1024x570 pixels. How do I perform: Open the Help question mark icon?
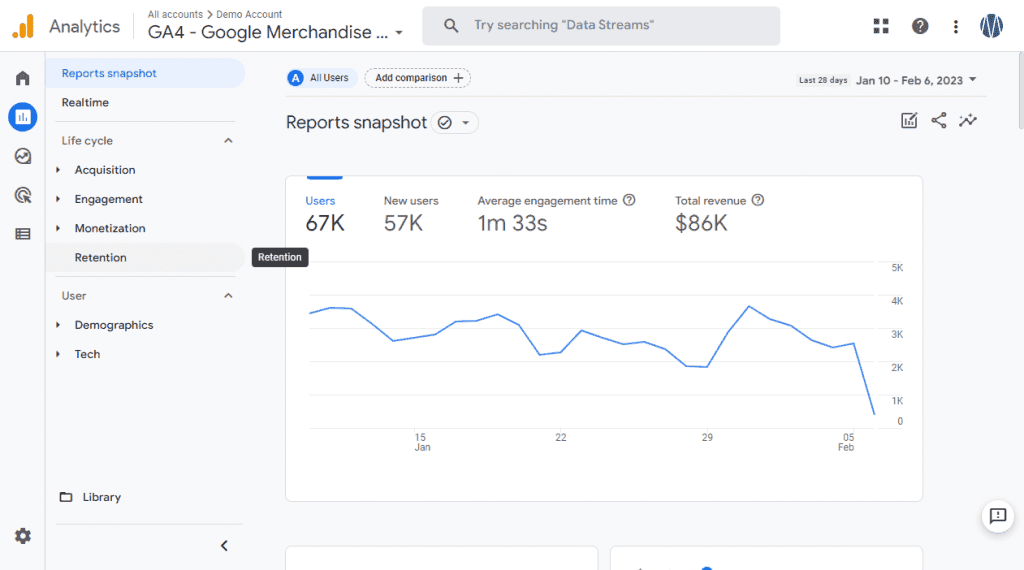click(919, 26)
